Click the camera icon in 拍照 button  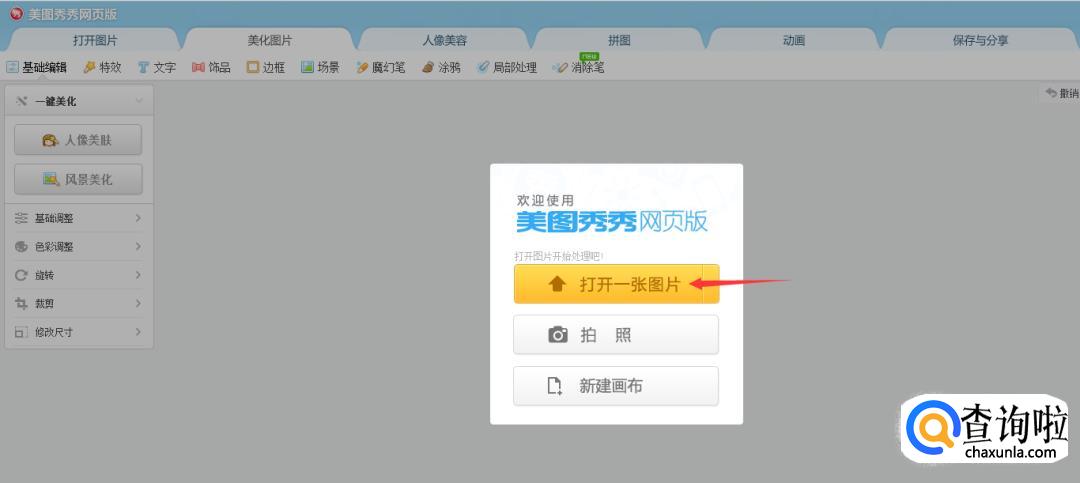(558, 335)
